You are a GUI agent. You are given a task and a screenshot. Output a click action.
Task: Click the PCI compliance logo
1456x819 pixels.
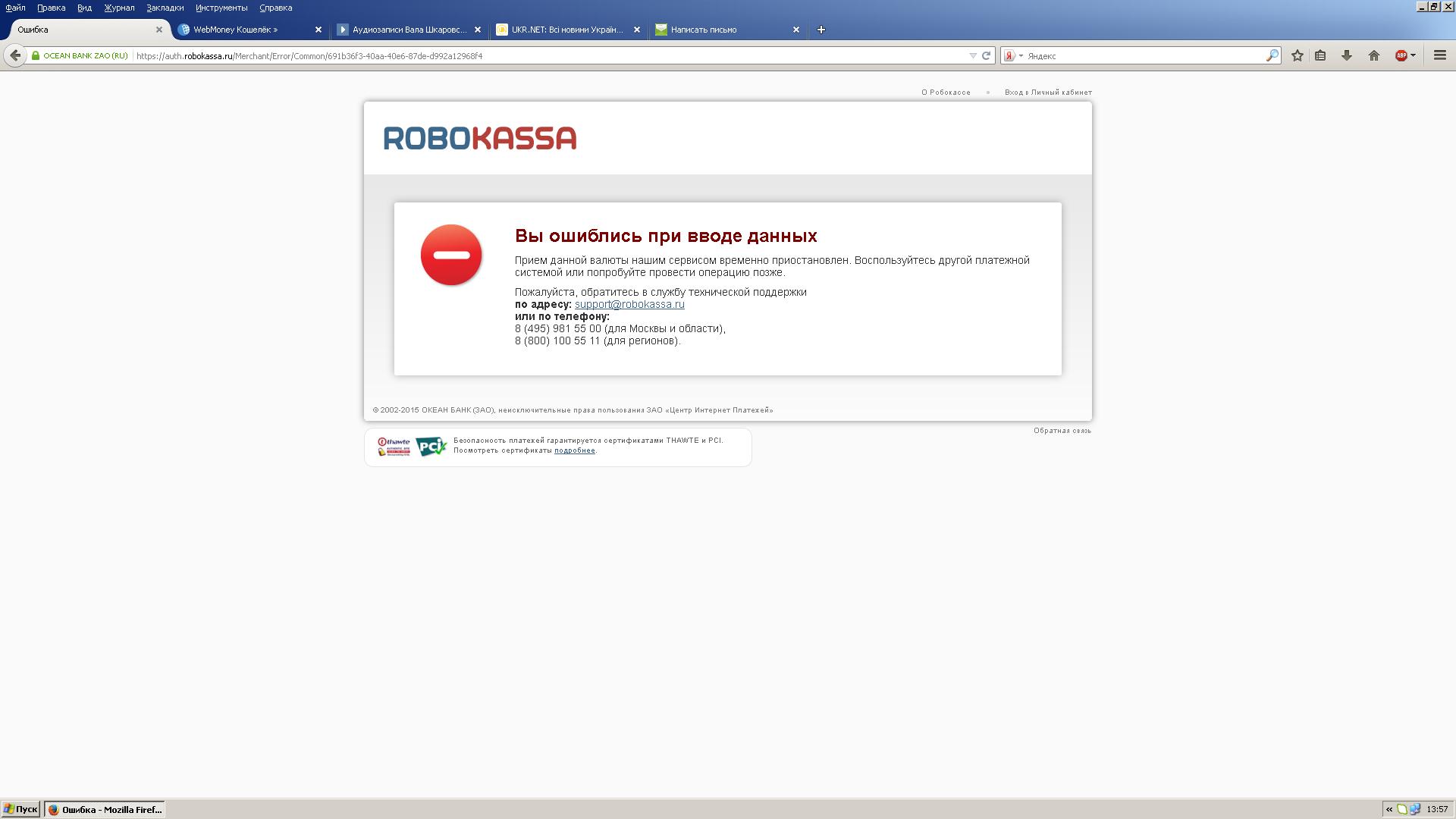(x=430, y=447)
